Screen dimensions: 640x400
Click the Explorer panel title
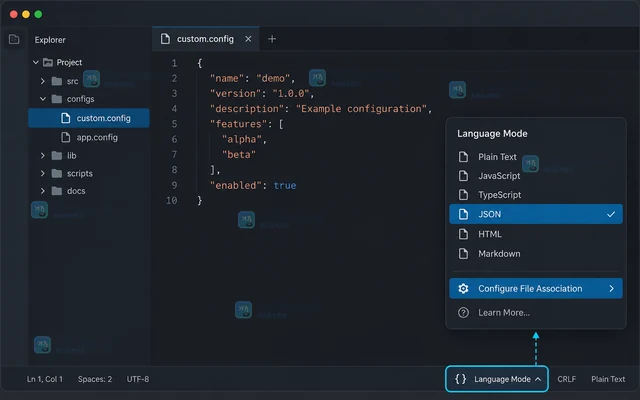(50, 40)
